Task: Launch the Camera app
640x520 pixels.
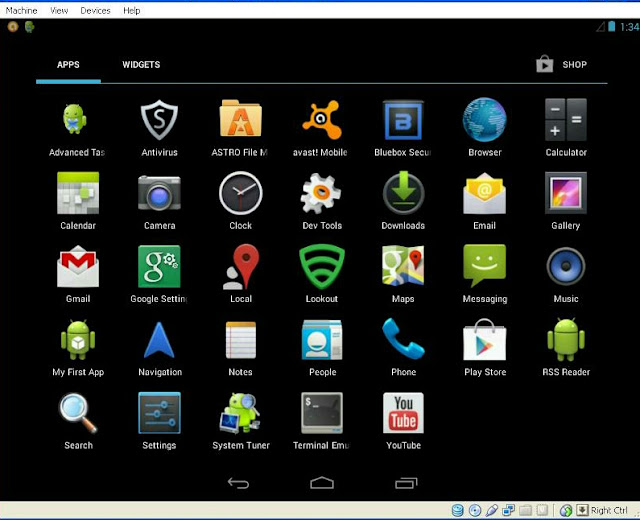Action: point(159,201)
